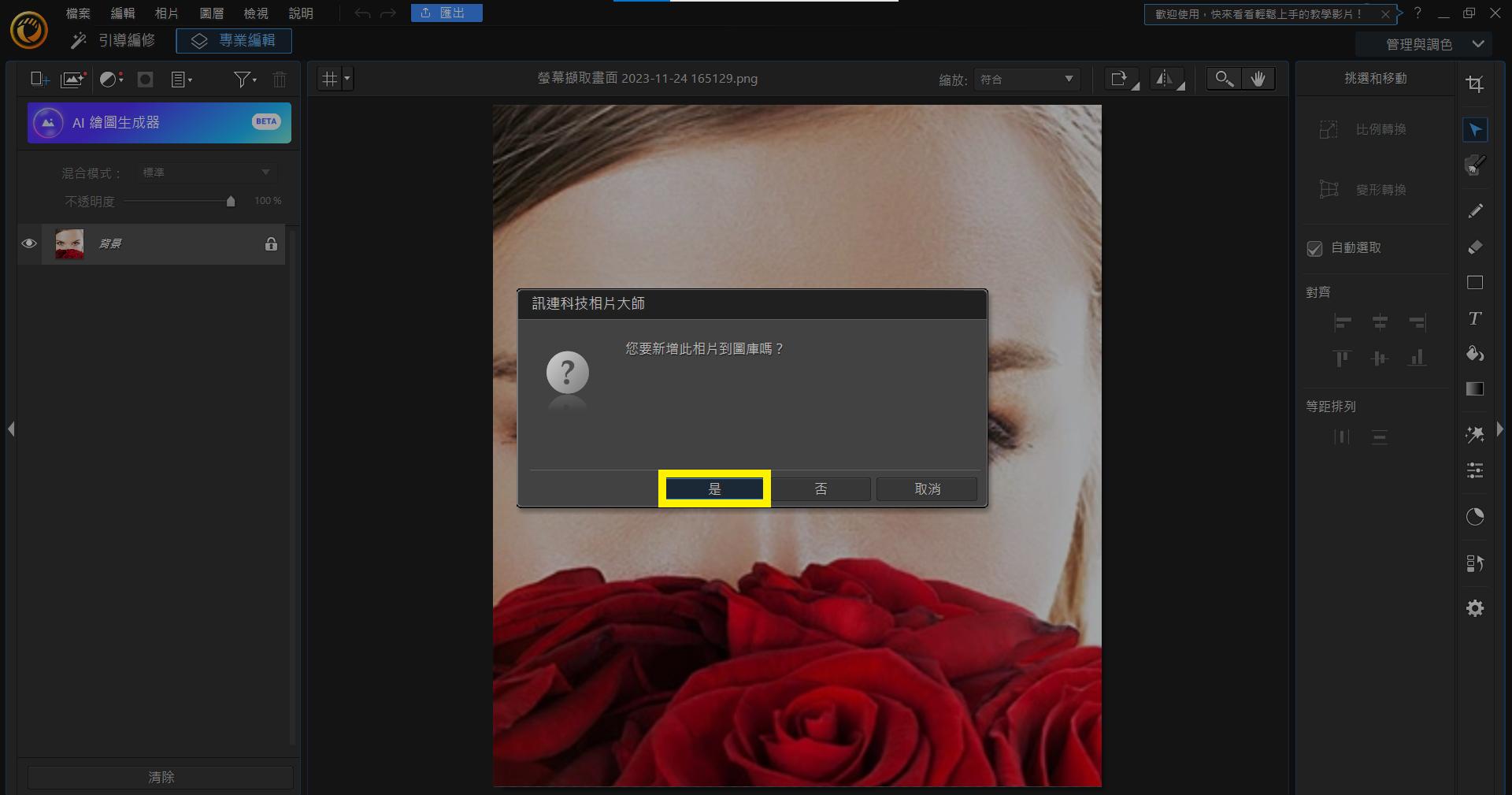Switch to 引導編修 mode
This screenshot has height=795, width=1512.
(128, 41)
